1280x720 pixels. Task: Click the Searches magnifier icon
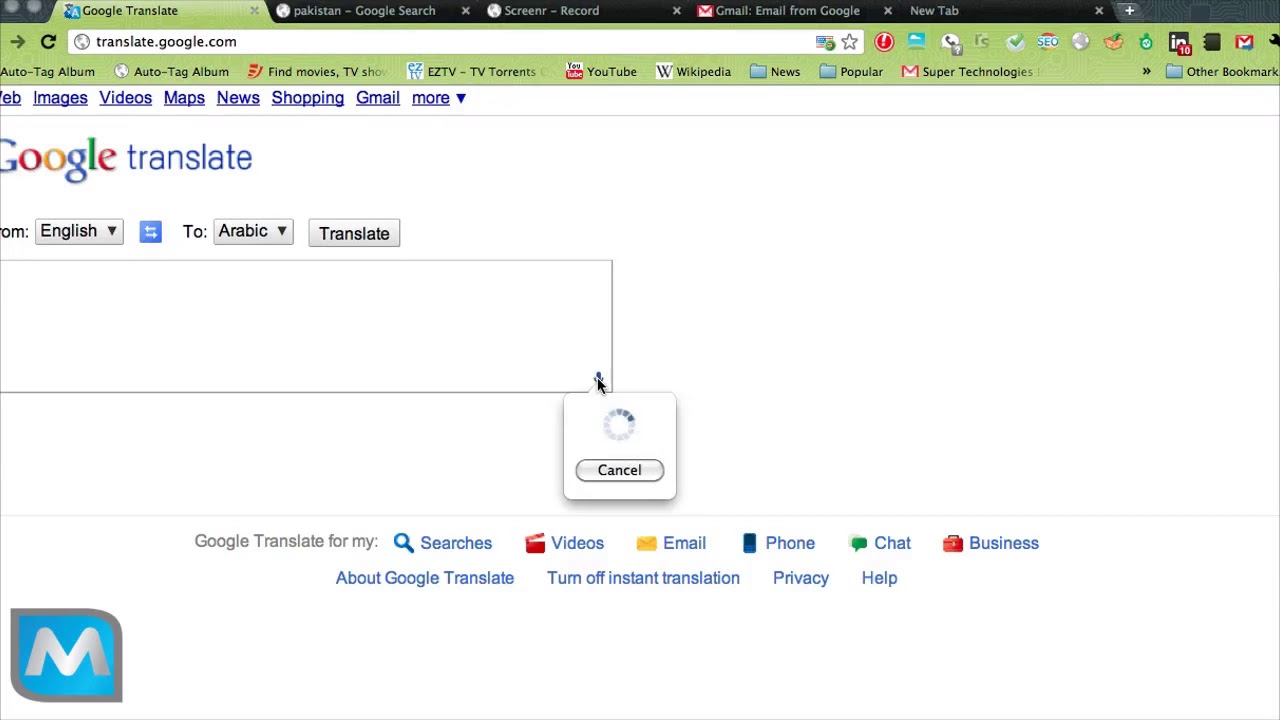403,543
